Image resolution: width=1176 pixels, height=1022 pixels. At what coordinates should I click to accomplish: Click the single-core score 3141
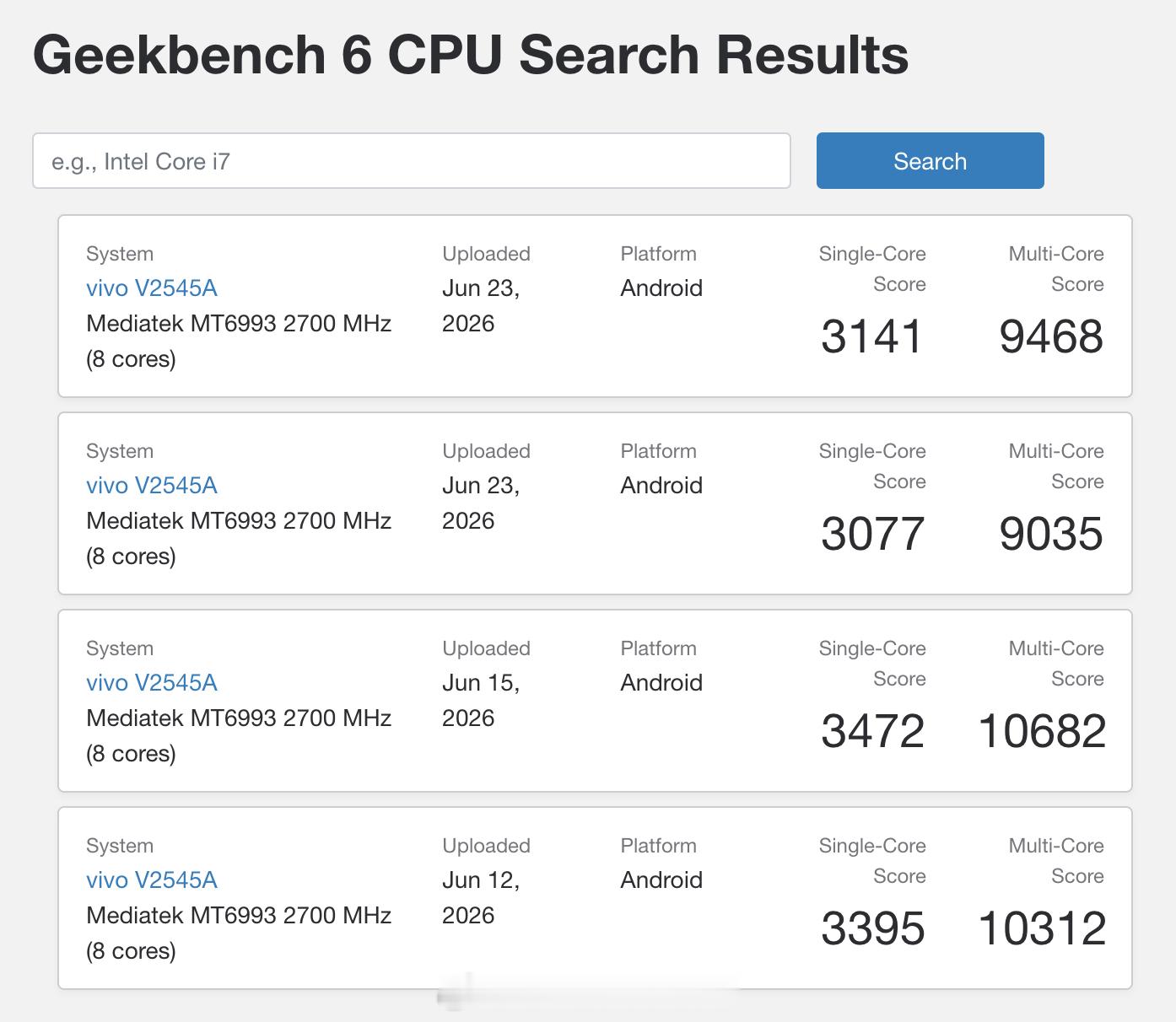click(872, 336)
